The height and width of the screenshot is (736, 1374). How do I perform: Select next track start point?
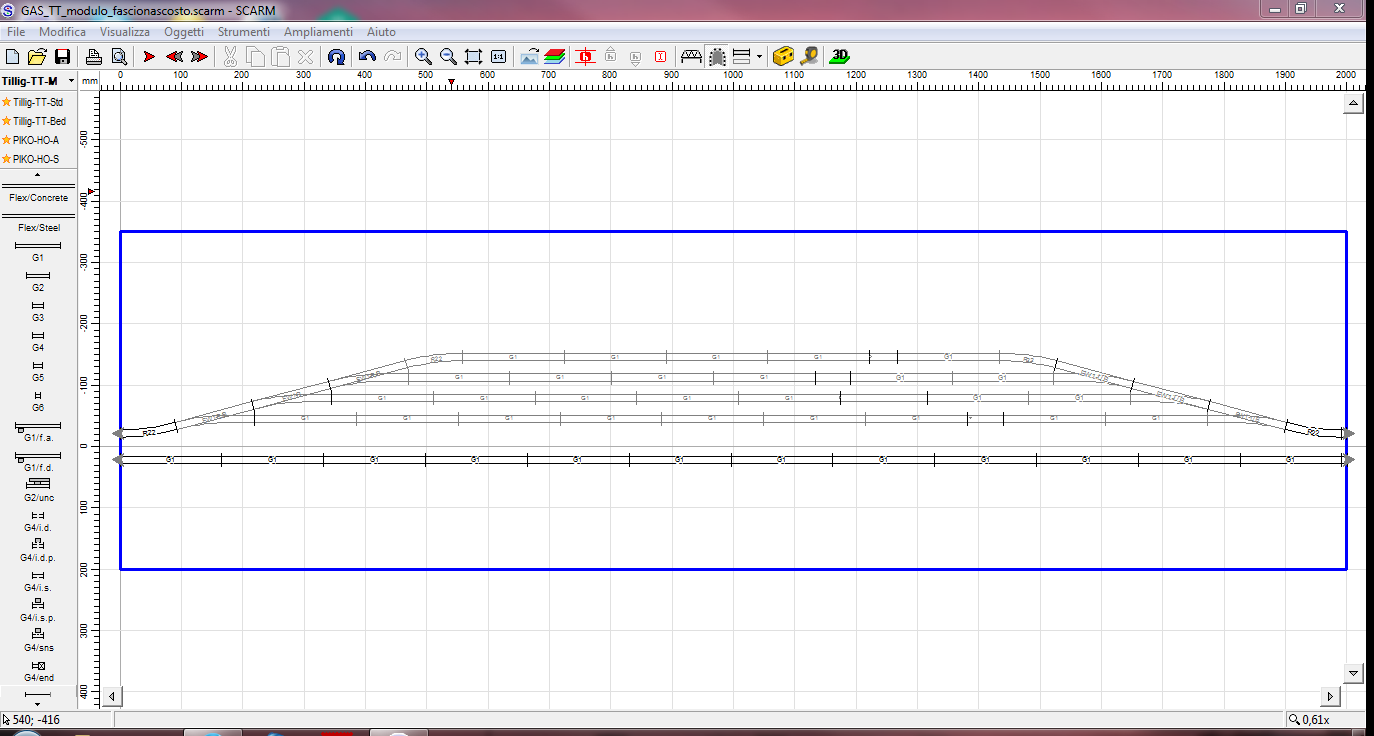pyautogui.click(x=199, y=57)
